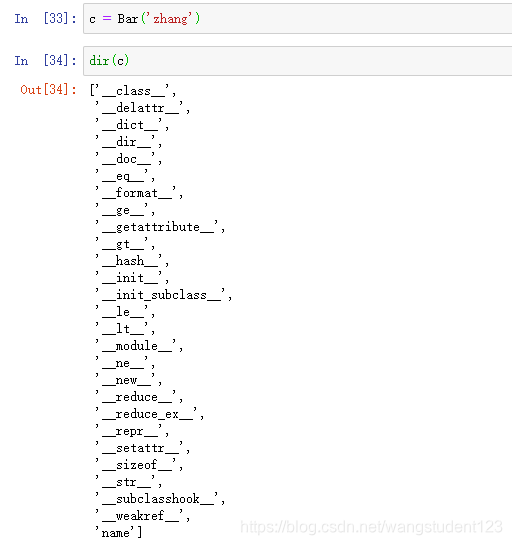Click '__new__' in the output list
The image size is (512, 545).
[x=125, y=380]
